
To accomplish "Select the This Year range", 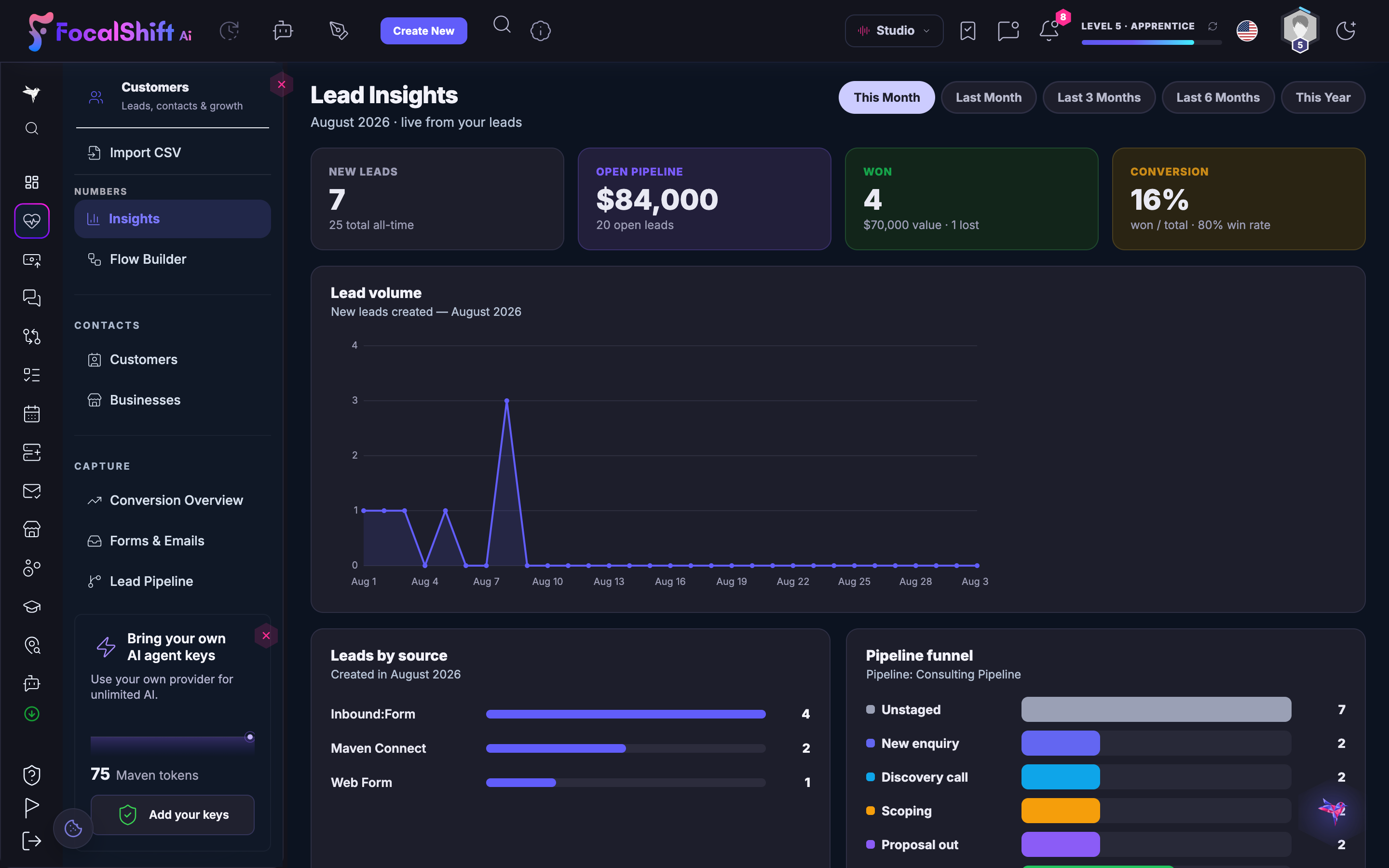I will click(1323, 97).
